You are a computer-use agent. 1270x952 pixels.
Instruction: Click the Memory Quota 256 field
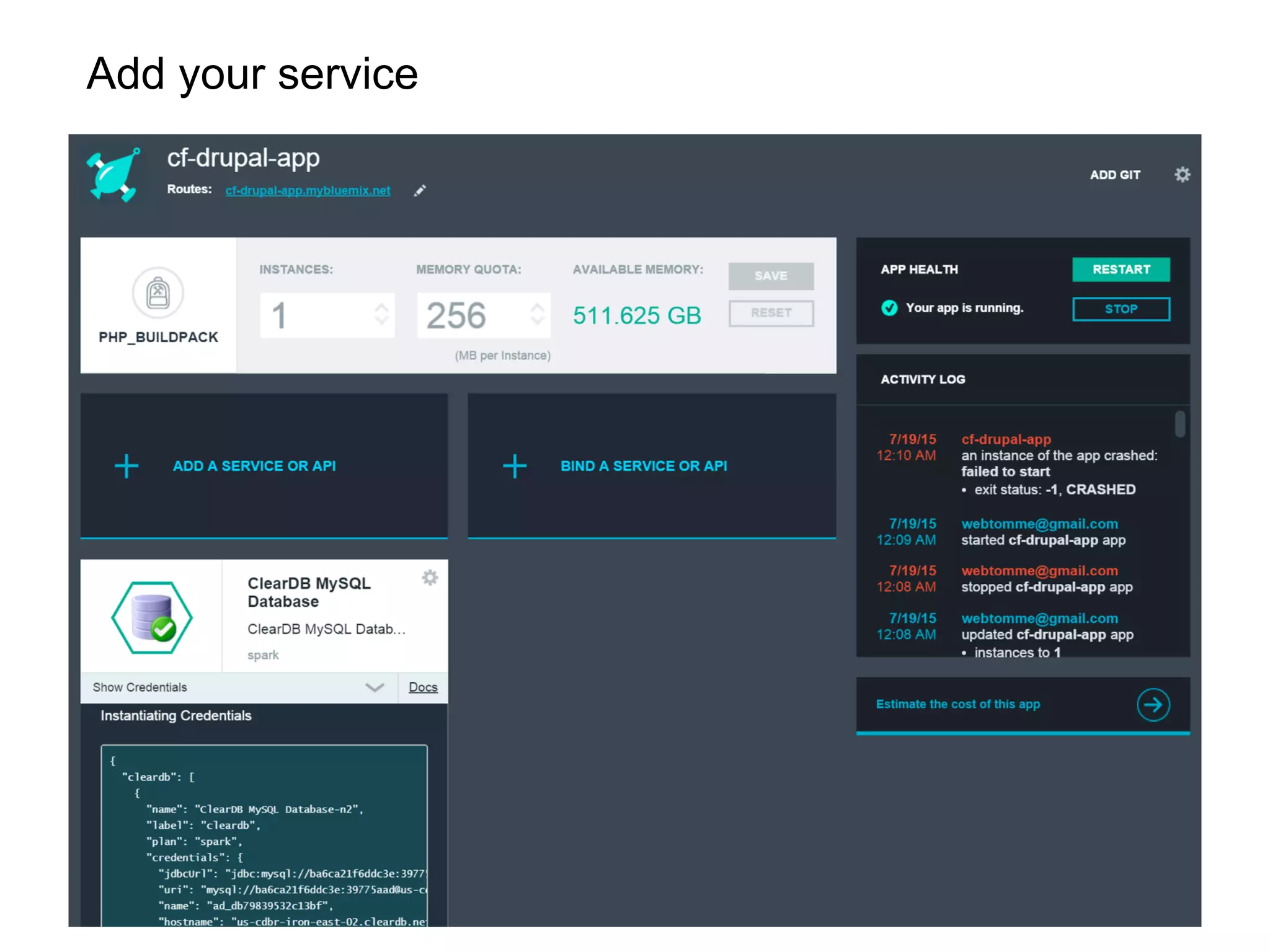[x=484, y=315]
